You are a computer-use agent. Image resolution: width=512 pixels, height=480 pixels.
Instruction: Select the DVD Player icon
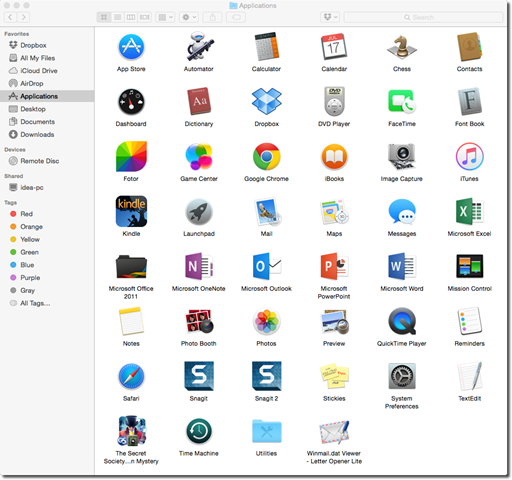[334, 101]
